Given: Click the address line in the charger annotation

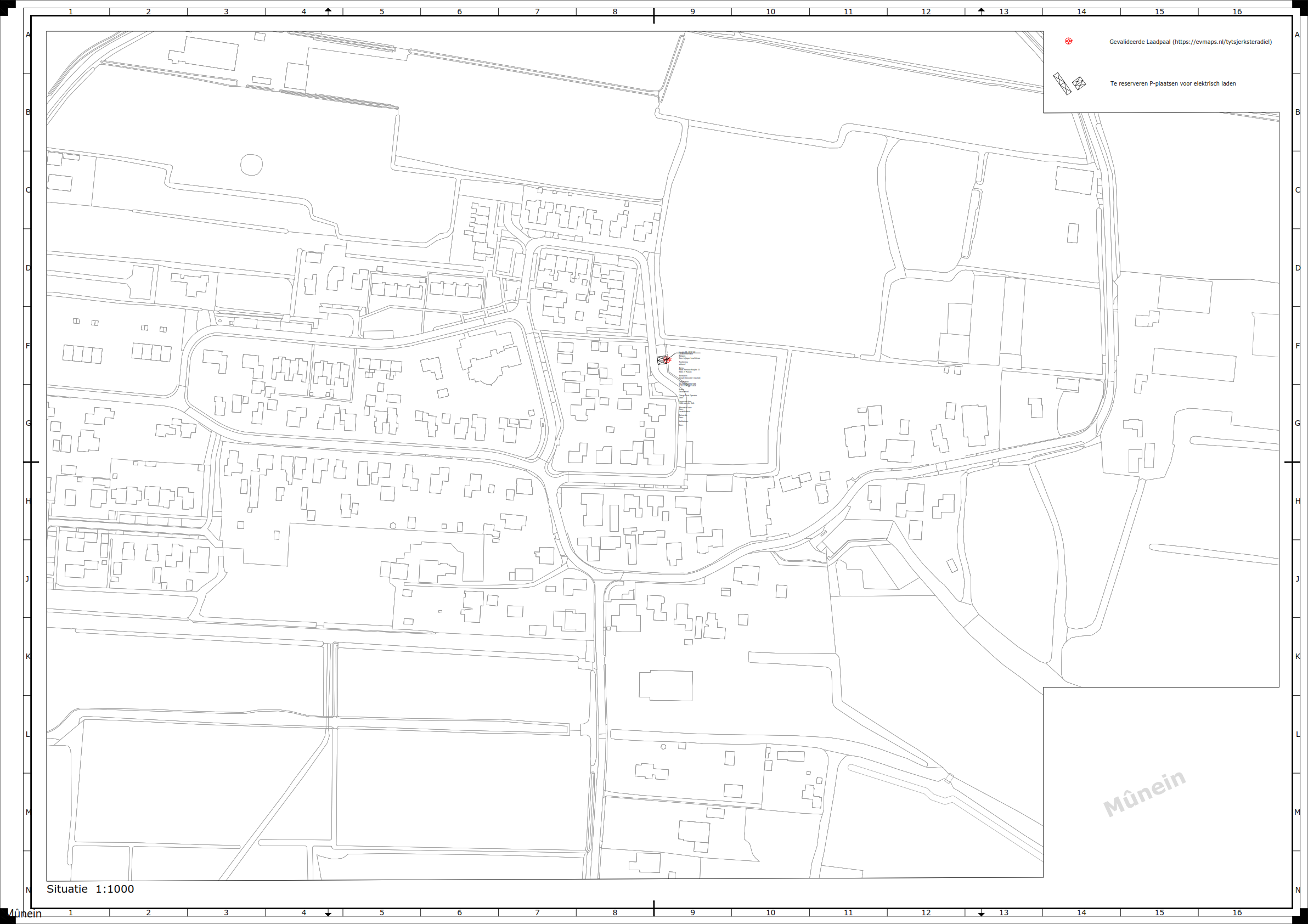Looking at the screenshot, I should [x=689, y=370].
